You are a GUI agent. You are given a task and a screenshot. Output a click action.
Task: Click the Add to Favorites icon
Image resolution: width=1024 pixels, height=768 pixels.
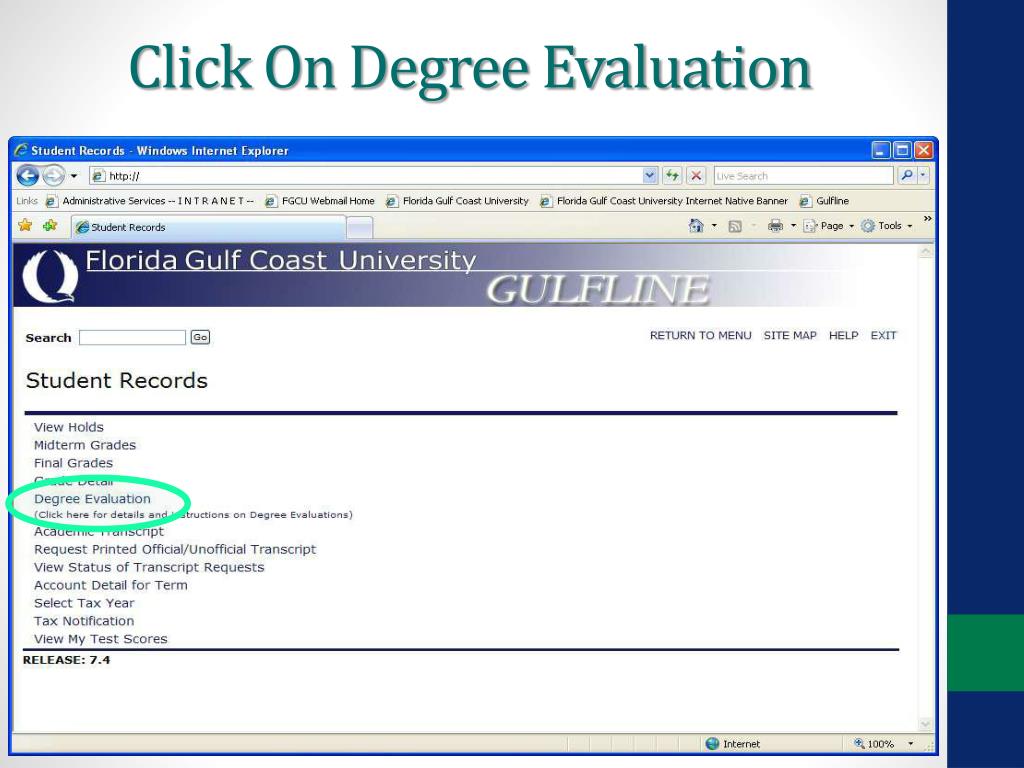[x=50, y=226]
